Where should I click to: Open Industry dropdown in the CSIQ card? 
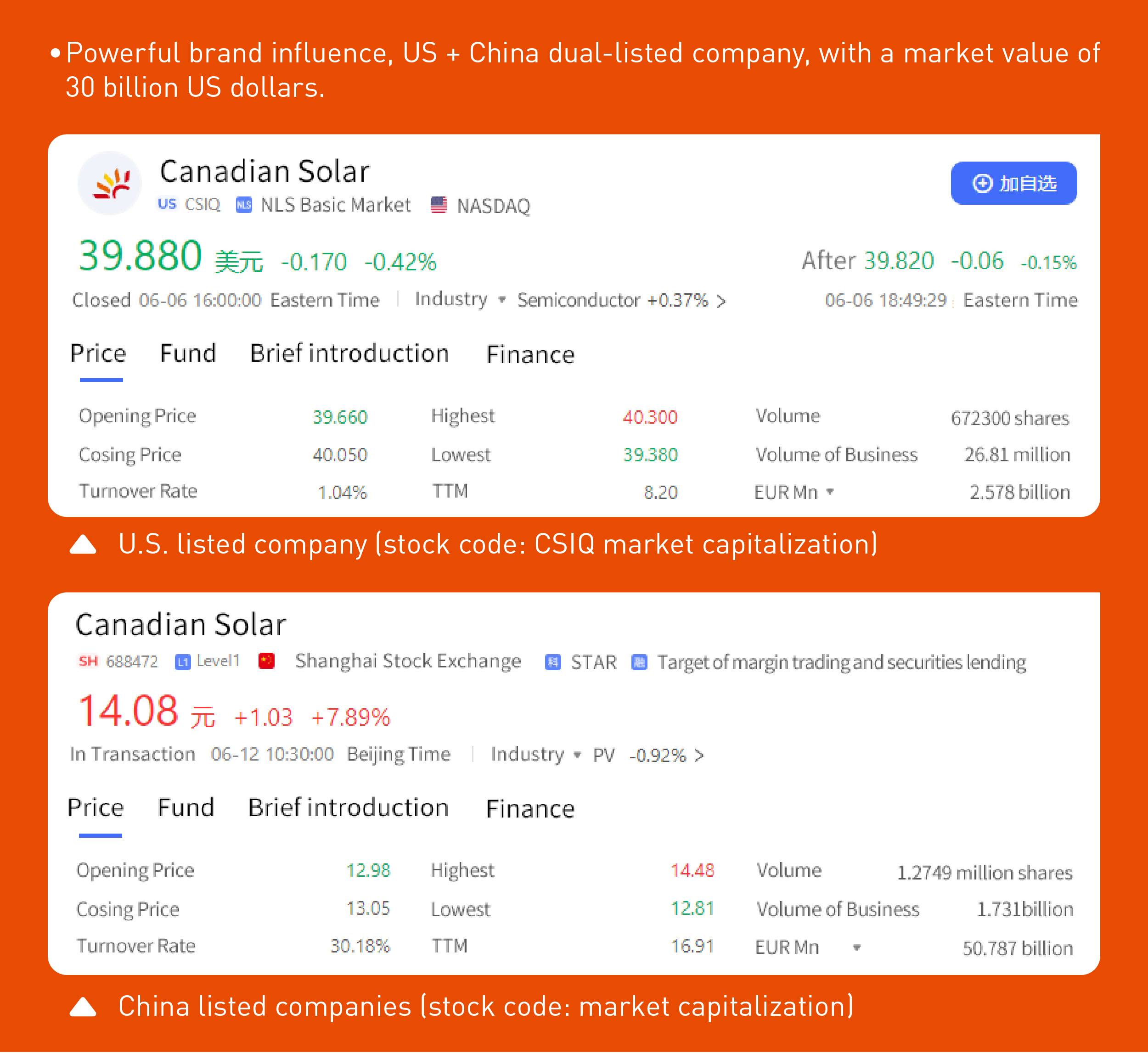501,300
